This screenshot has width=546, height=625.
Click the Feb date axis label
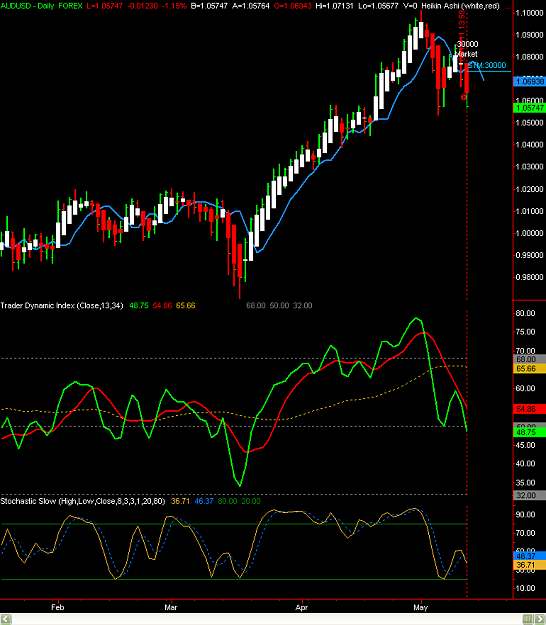[x=58, y=607]
